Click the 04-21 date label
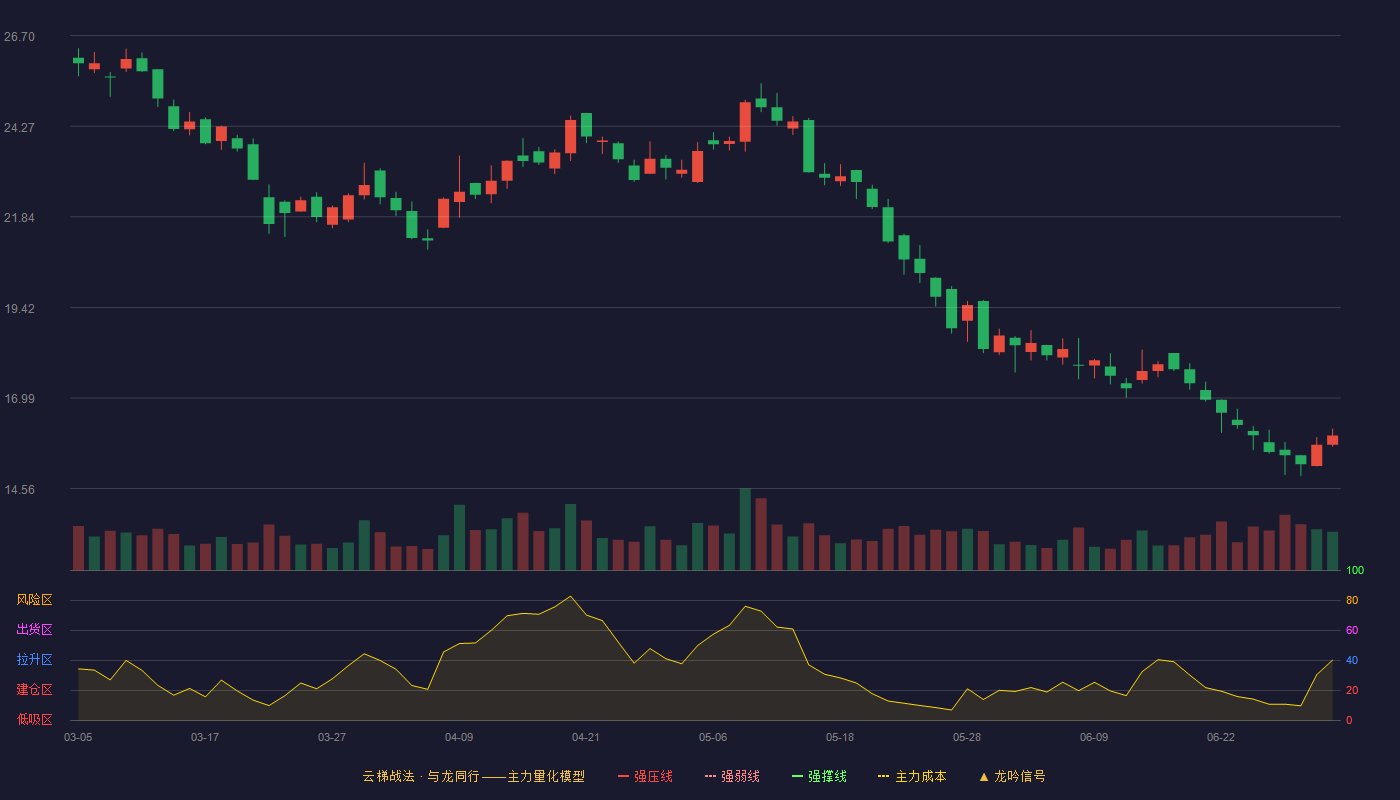 (x=586, y=737)
